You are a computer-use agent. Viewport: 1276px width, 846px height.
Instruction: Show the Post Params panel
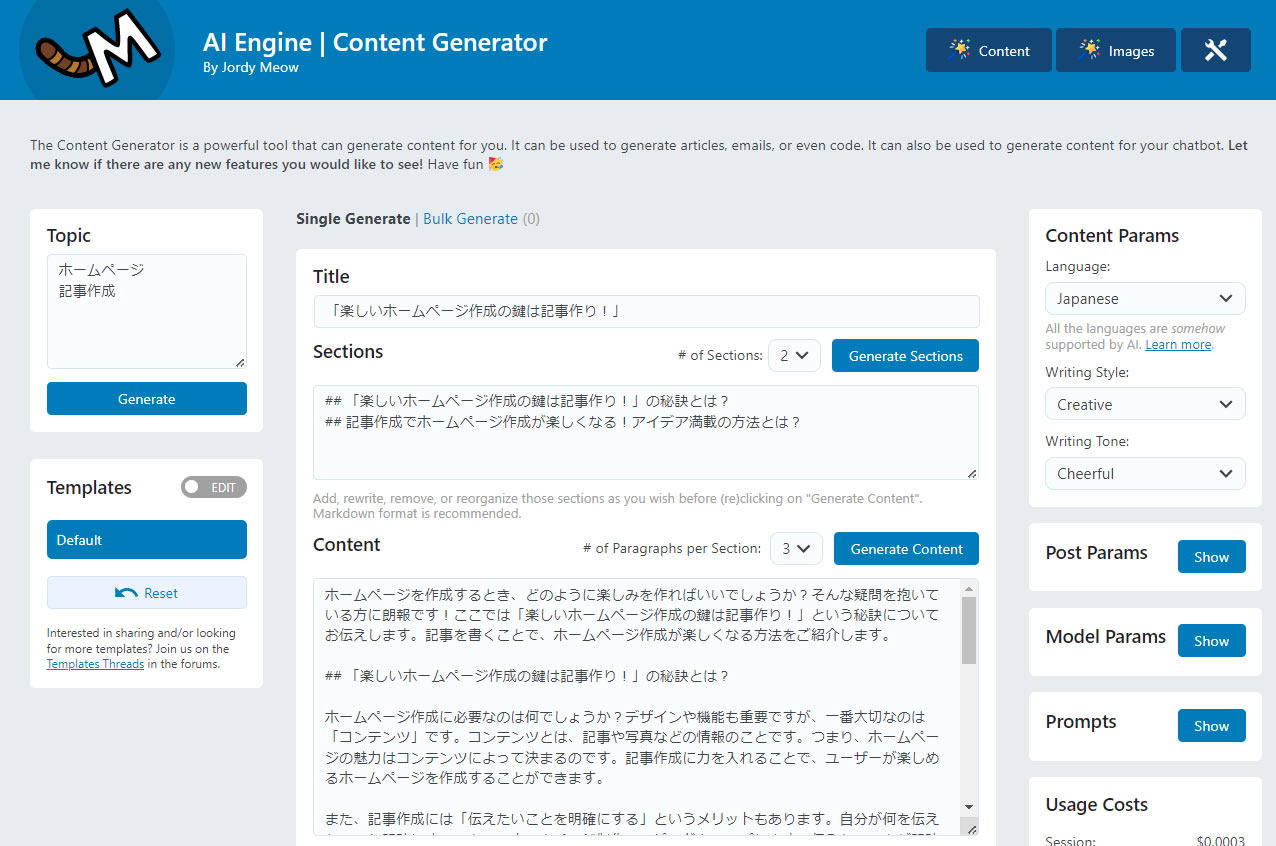pos(1211,556)
